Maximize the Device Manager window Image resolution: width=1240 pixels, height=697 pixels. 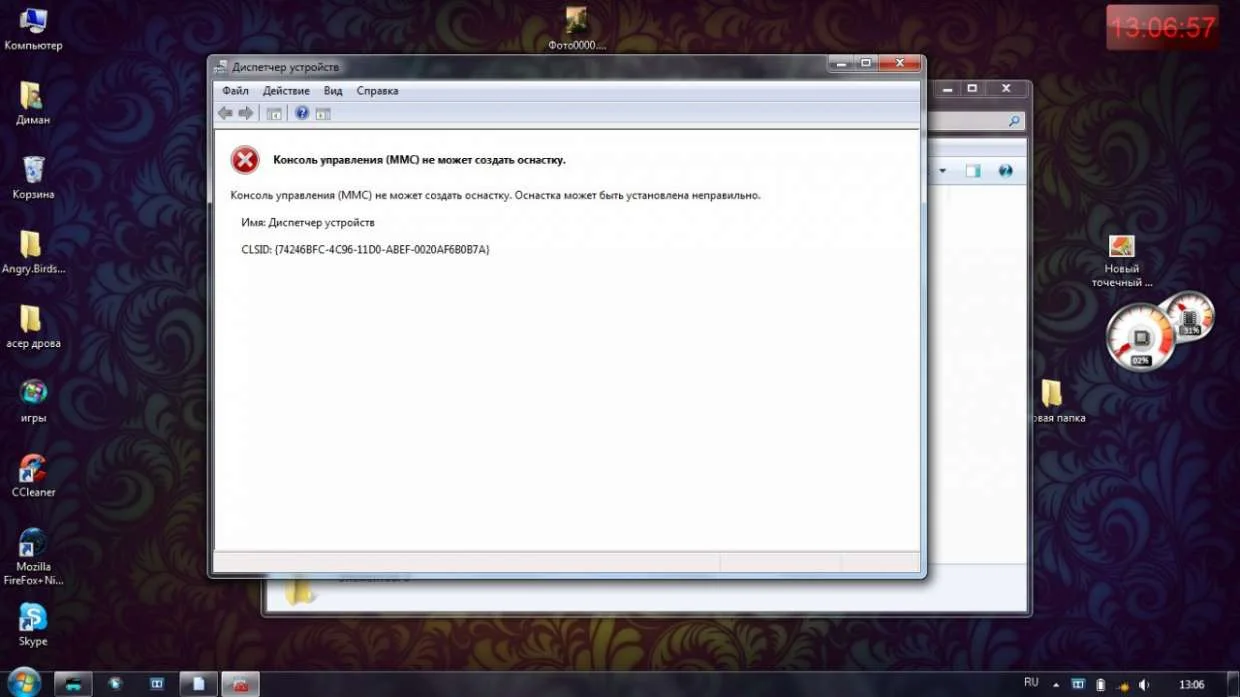tap(866, 63)
